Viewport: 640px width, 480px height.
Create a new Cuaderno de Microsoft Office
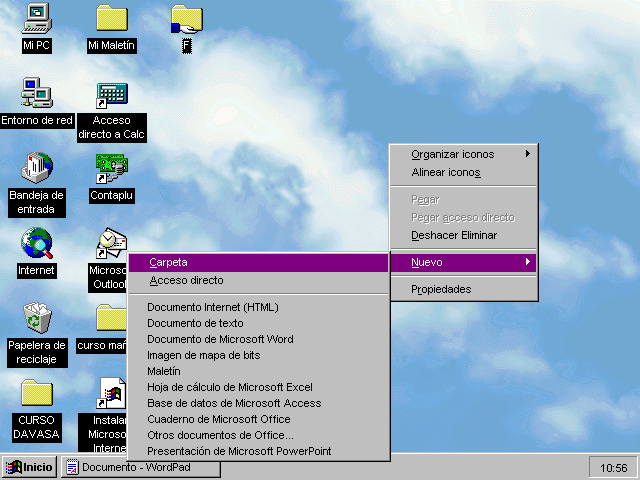[258, 419]
